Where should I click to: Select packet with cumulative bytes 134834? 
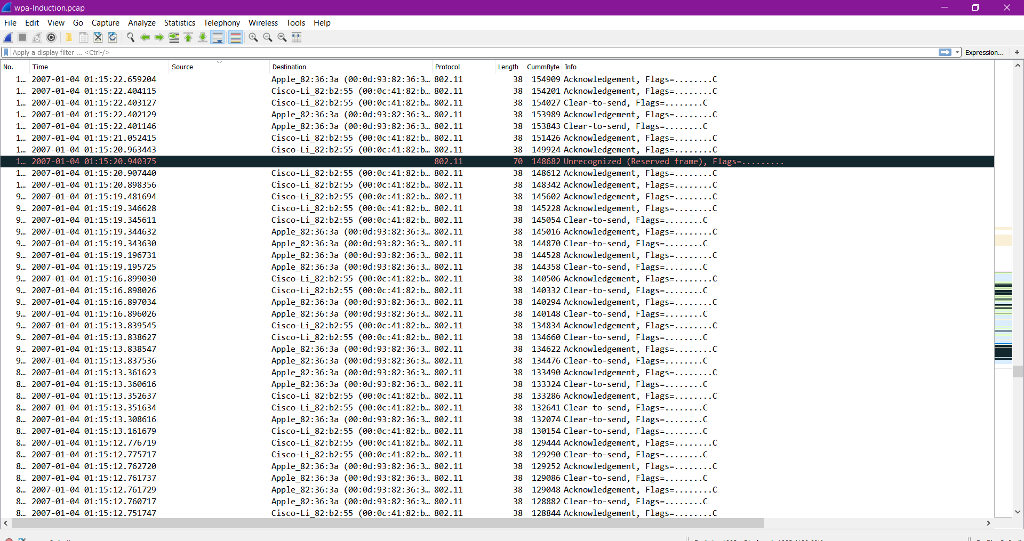point(498,325)
